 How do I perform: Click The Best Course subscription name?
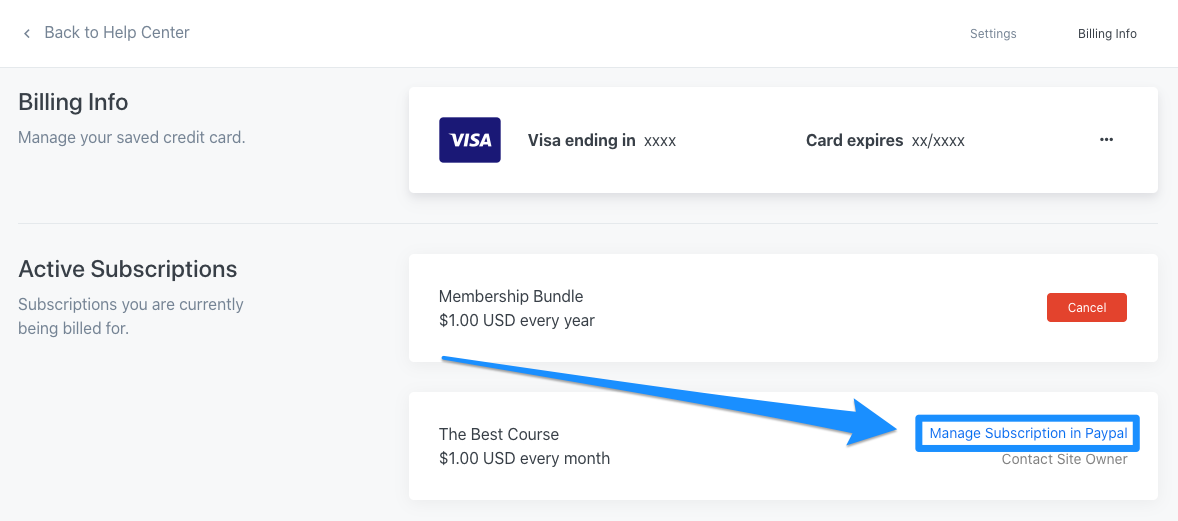tap(499, 434)
